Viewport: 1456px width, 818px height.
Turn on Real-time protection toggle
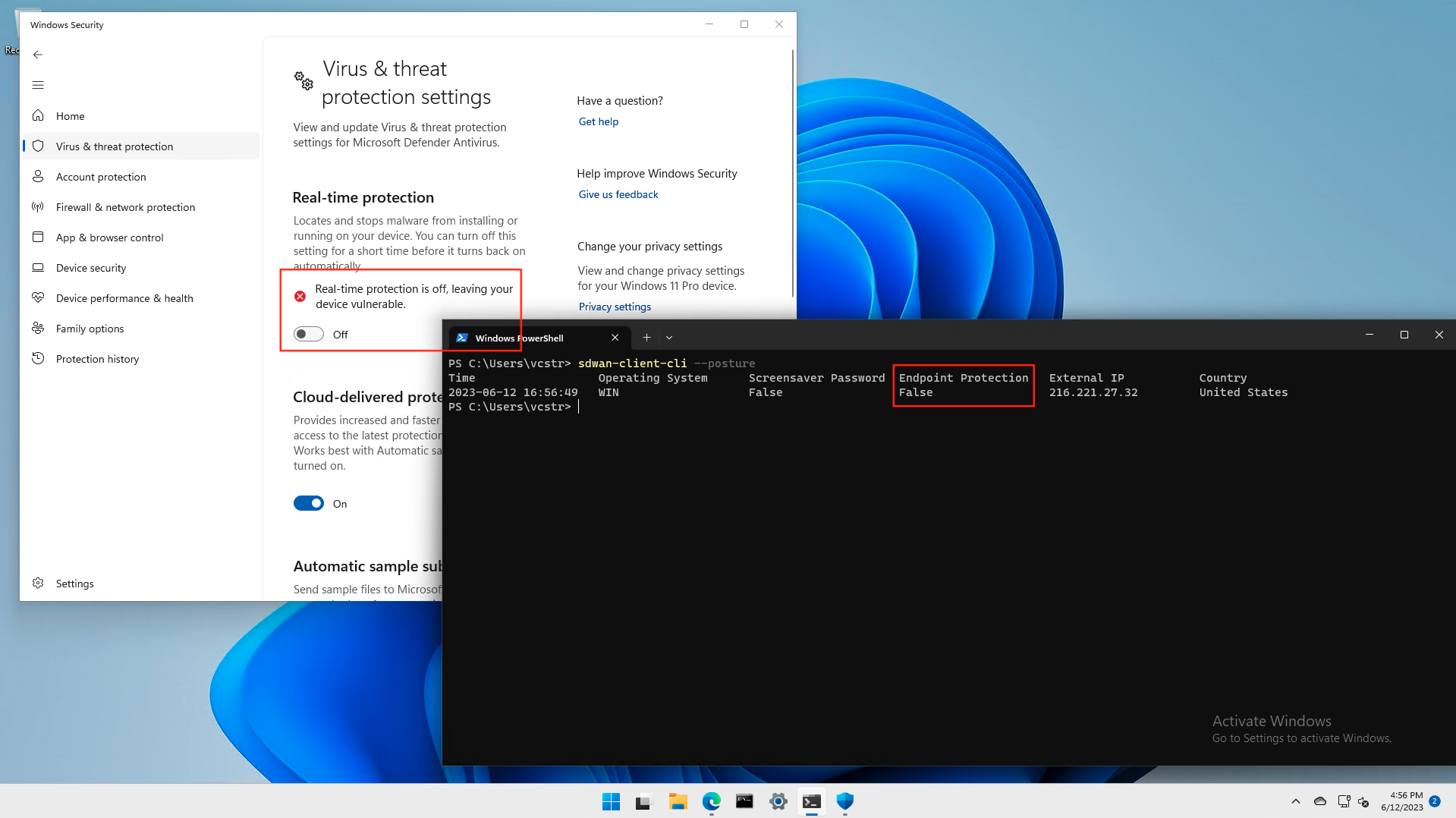[309, 335]
